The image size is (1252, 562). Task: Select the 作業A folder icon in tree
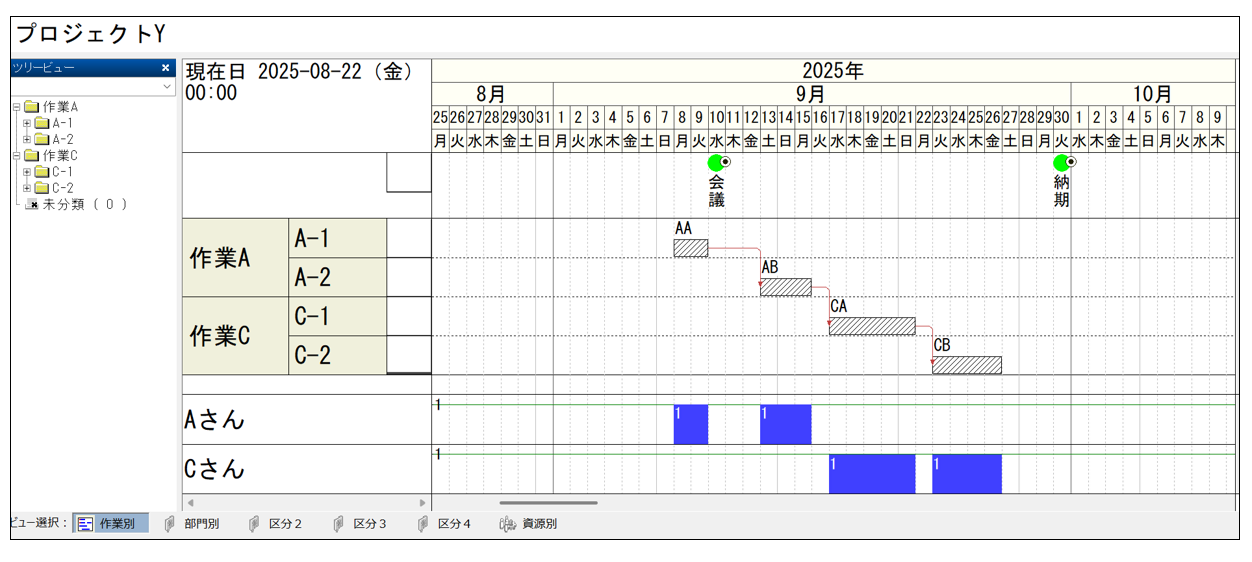coord(31,107)
